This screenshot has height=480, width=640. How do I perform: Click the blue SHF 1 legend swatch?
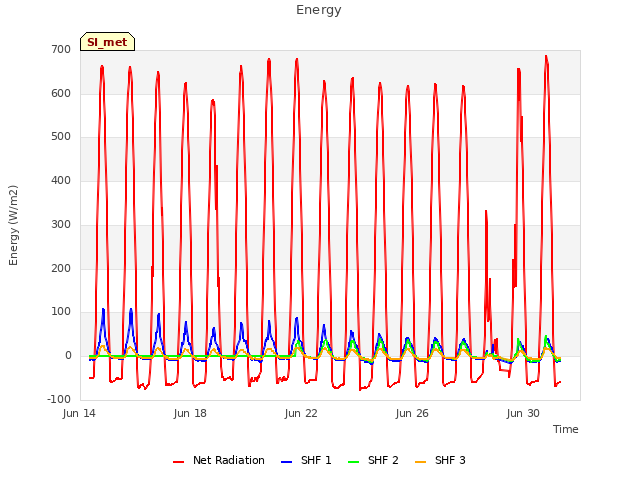tap(287, 462)
